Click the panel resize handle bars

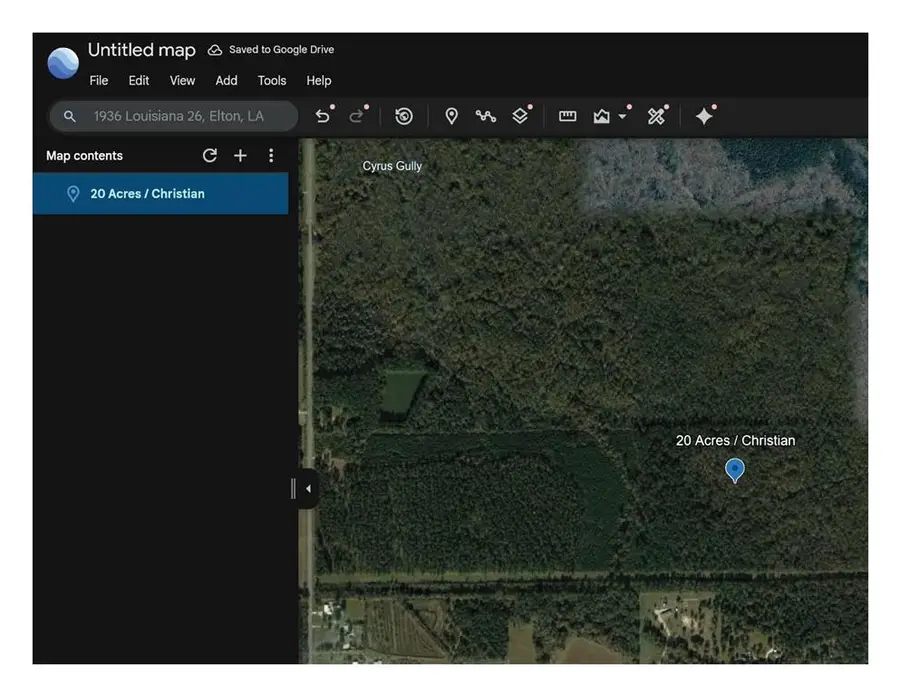click(293, 489)
